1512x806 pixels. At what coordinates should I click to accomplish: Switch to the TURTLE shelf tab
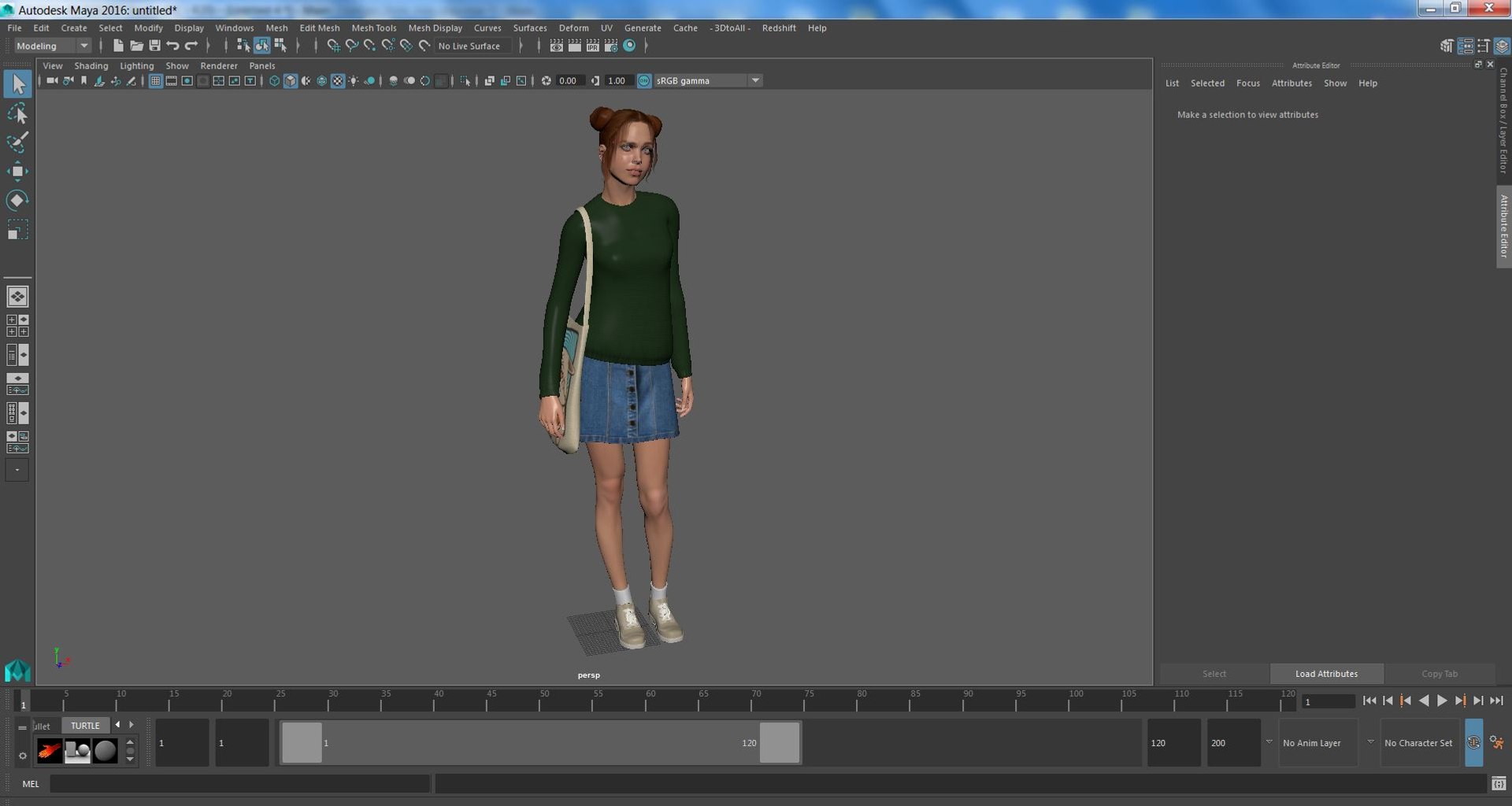85,725
